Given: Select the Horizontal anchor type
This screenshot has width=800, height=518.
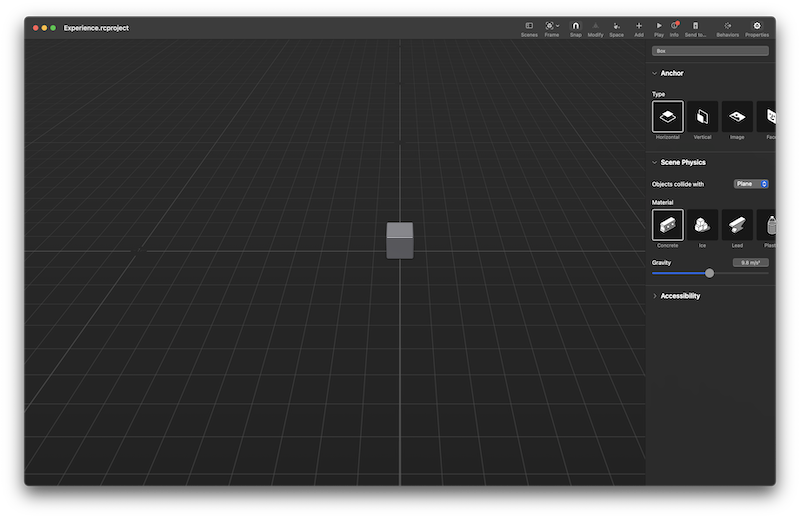Looking at the screenshot, I should coord(667,117).
